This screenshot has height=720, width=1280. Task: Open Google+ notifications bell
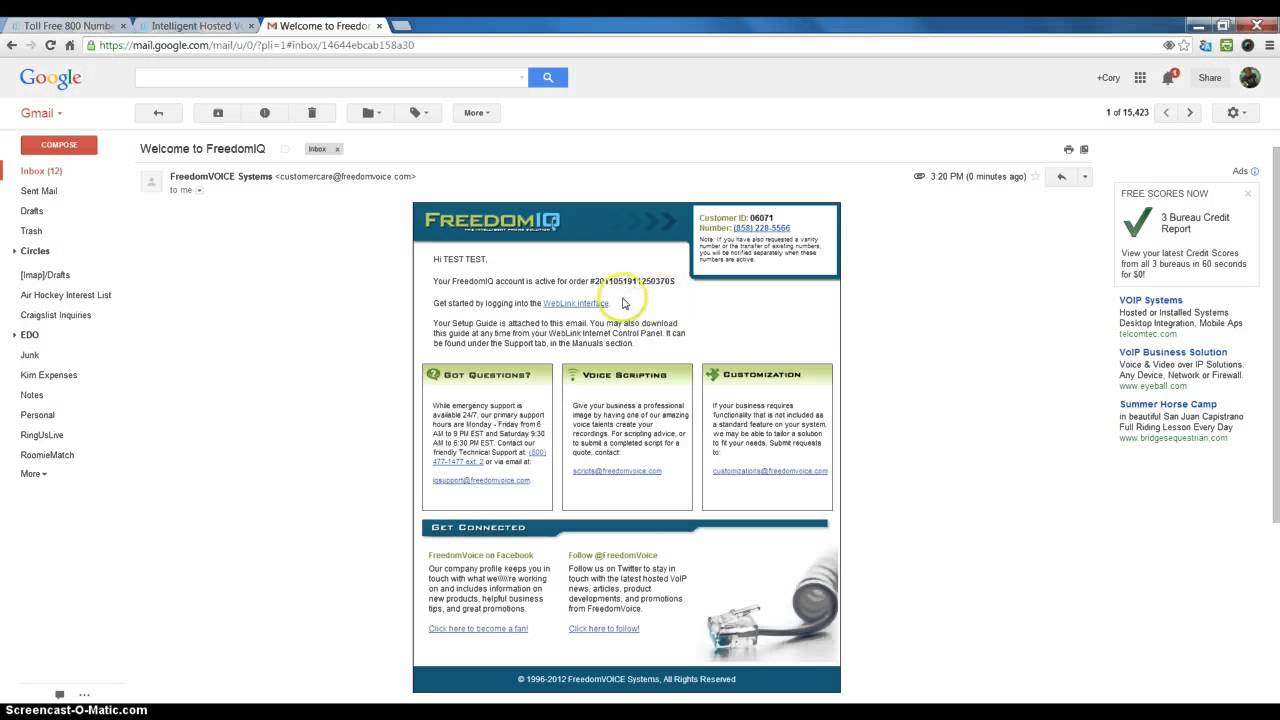coord(1168,77)
